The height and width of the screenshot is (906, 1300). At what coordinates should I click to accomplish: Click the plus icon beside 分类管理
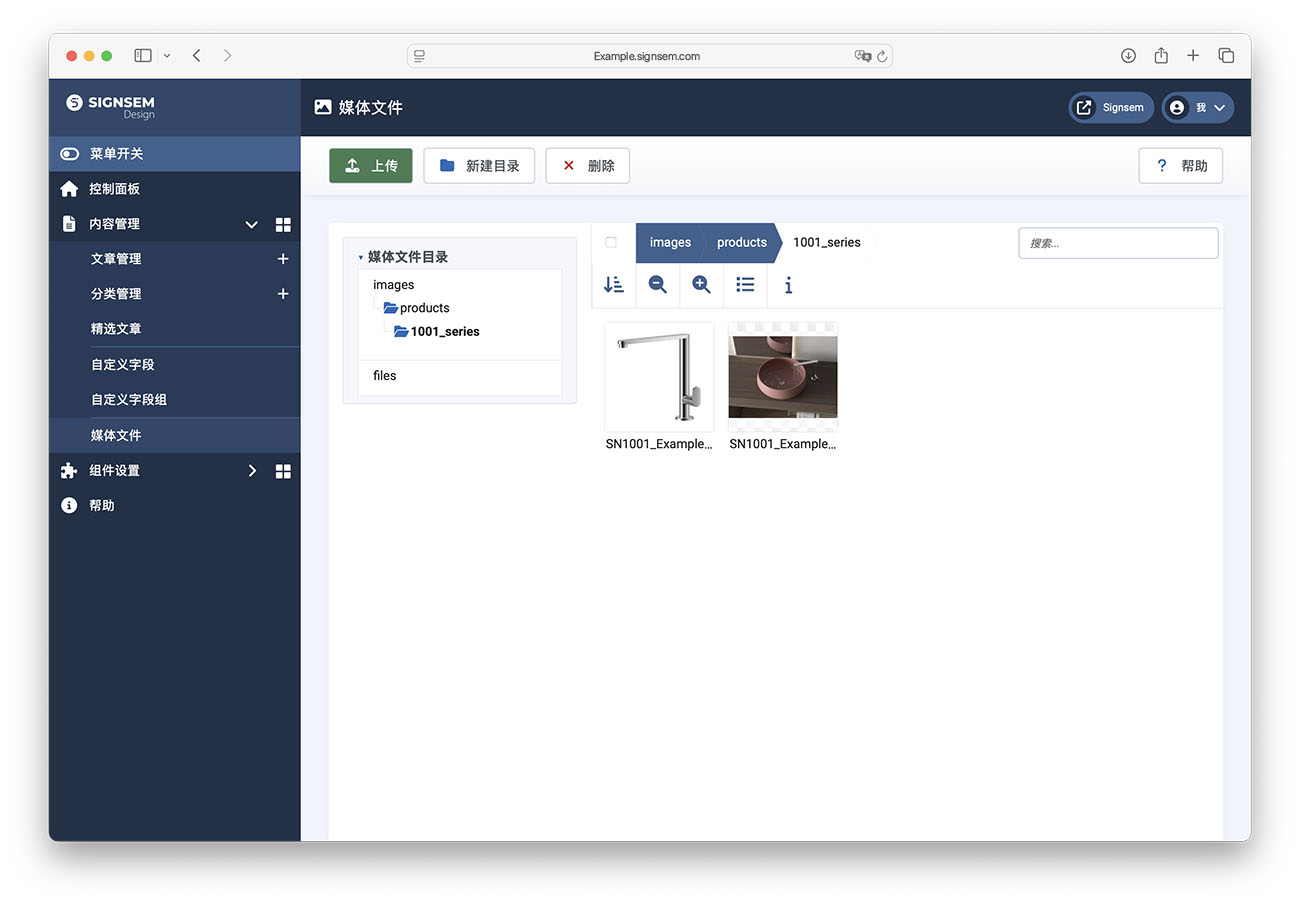283,294
